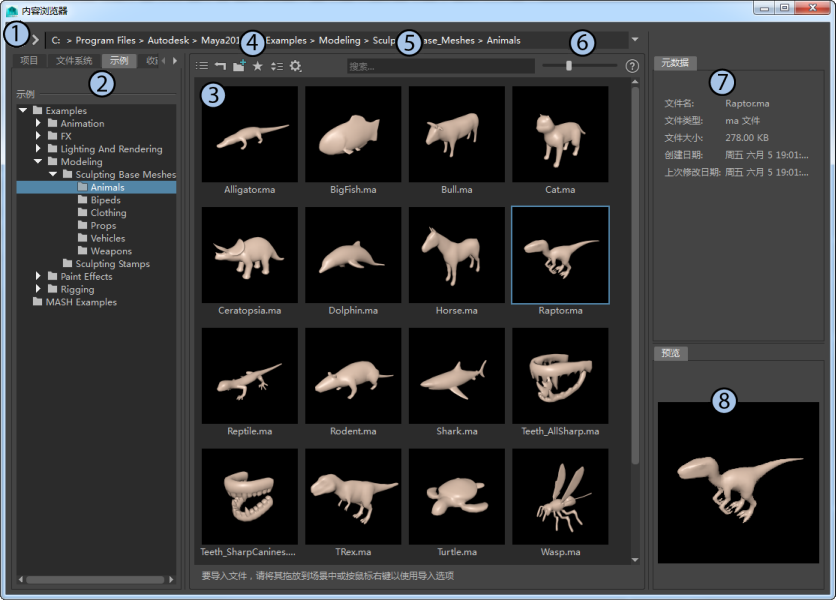Screen dimensions: 836x600
Task: Click the go-up-one-folder arrow icon
Action: (220, 66)
